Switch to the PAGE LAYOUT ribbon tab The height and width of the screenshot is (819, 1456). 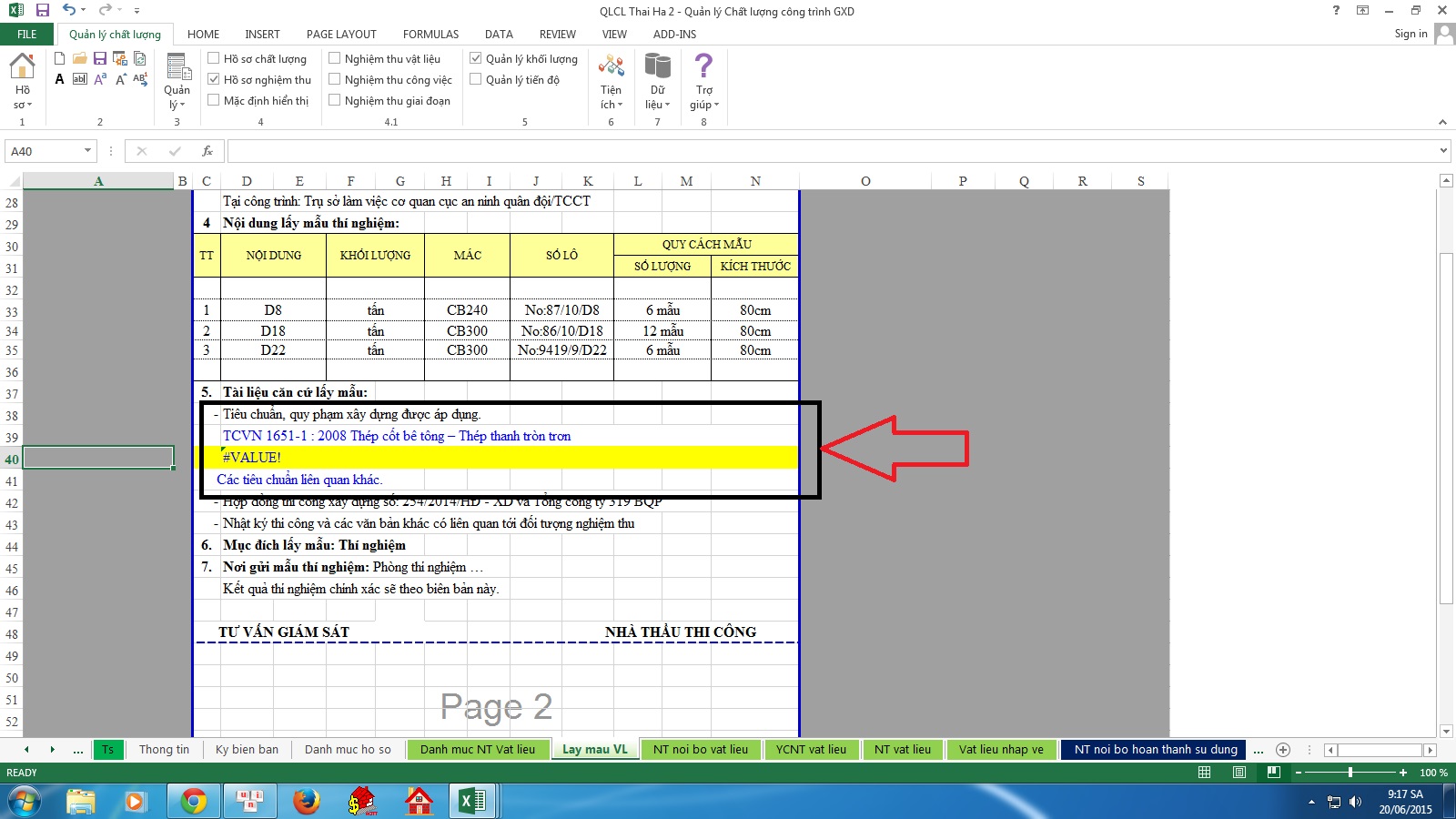tap(341, 35)
